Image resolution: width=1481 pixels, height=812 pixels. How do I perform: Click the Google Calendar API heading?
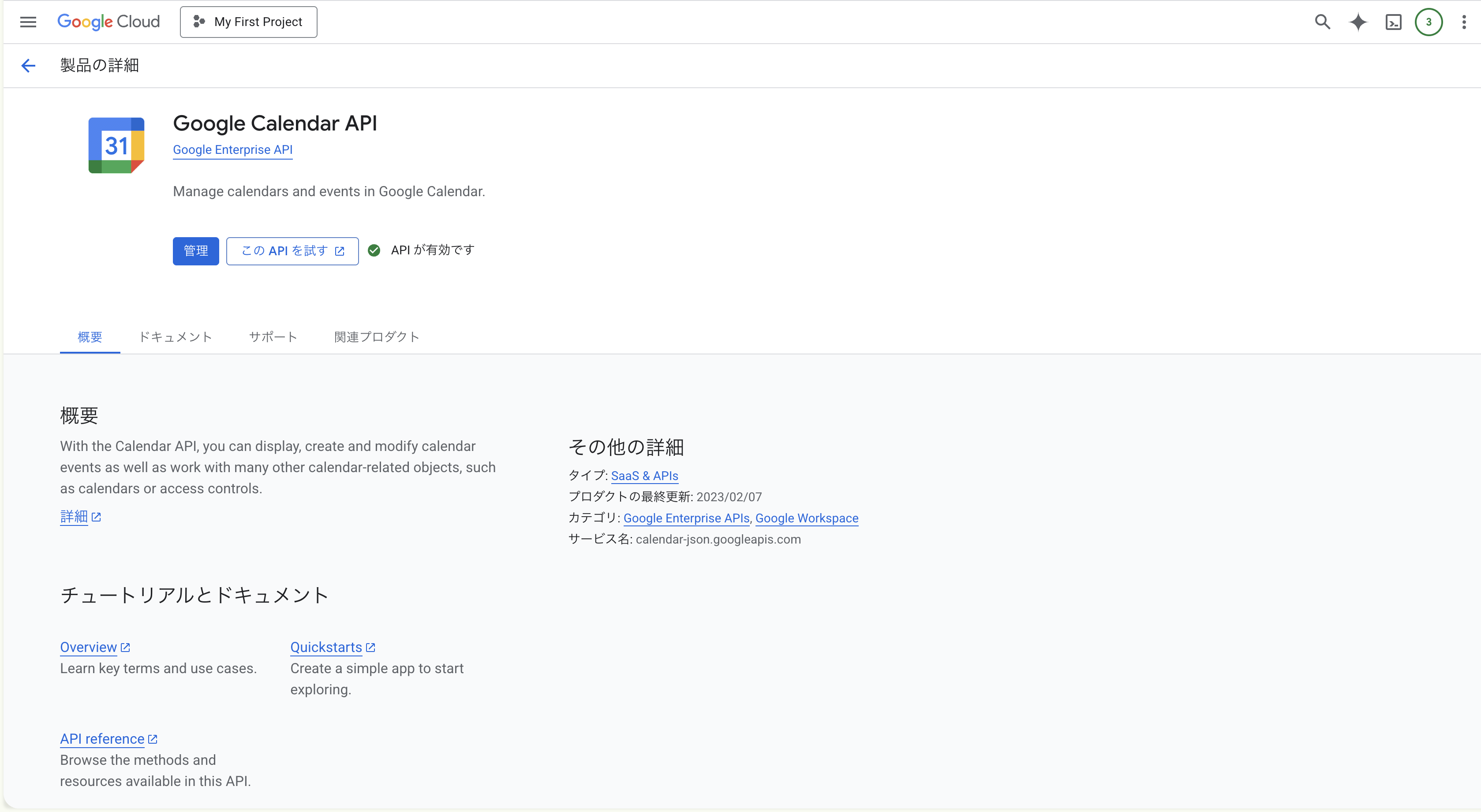pos(275,123)
